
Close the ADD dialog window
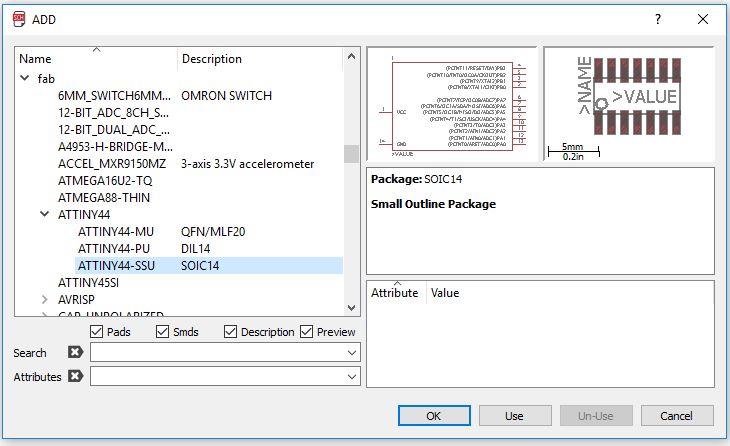coord(703,19)
